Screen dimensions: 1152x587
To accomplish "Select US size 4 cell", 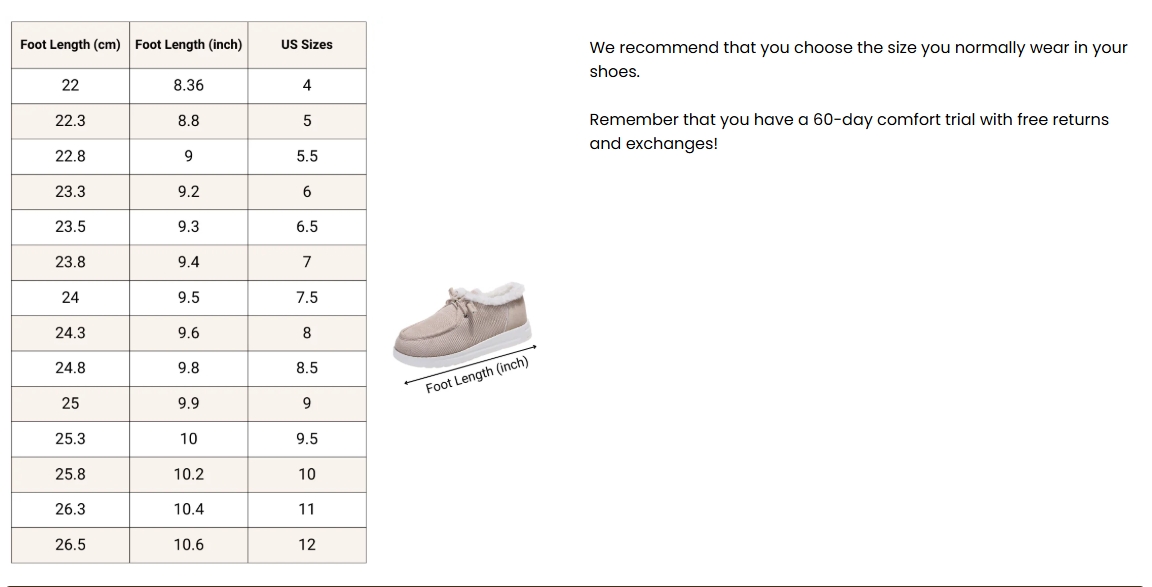I will (307, 86).
